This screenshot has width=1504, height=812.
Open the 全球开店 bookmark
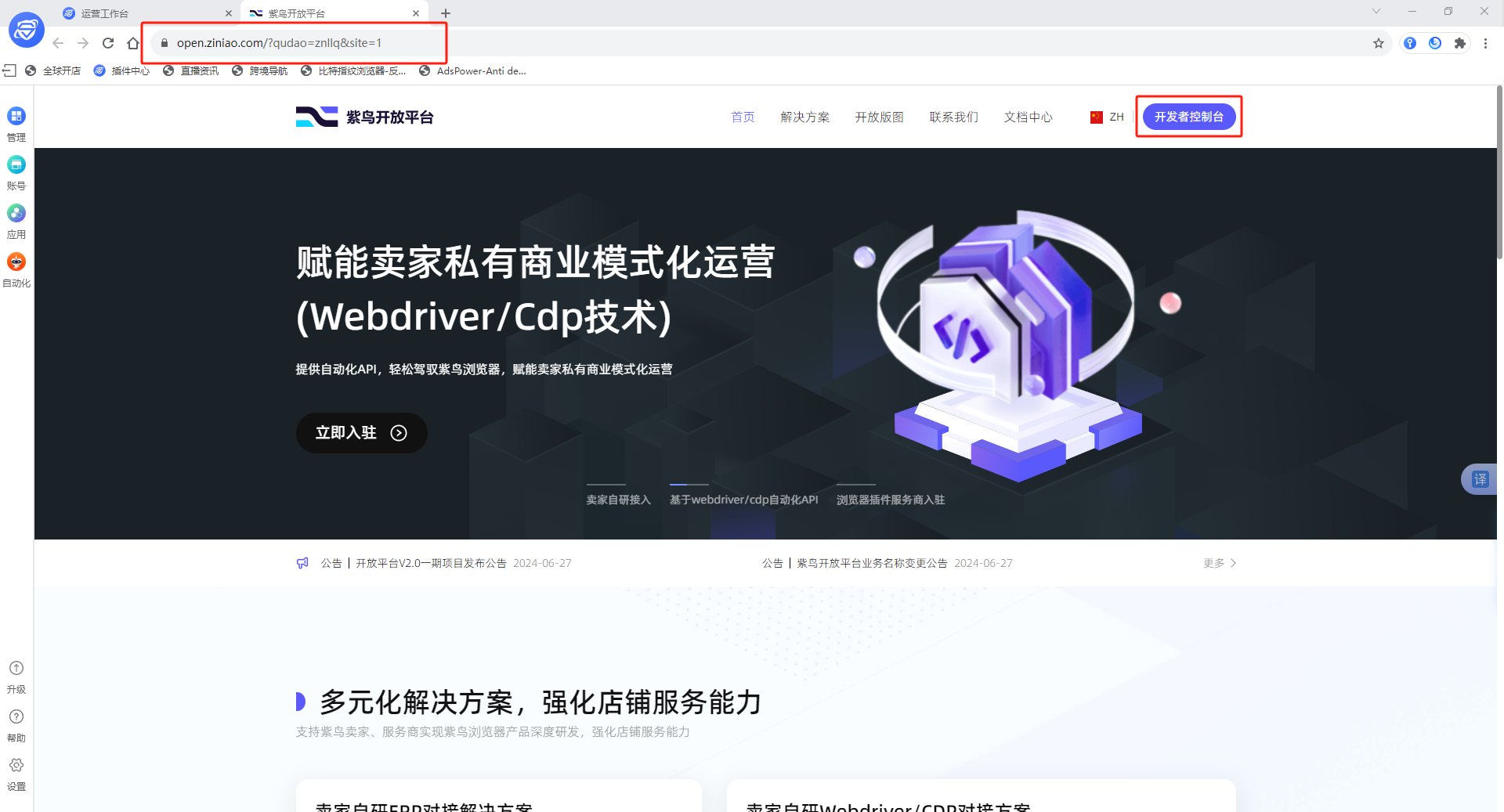click(53, 70)
